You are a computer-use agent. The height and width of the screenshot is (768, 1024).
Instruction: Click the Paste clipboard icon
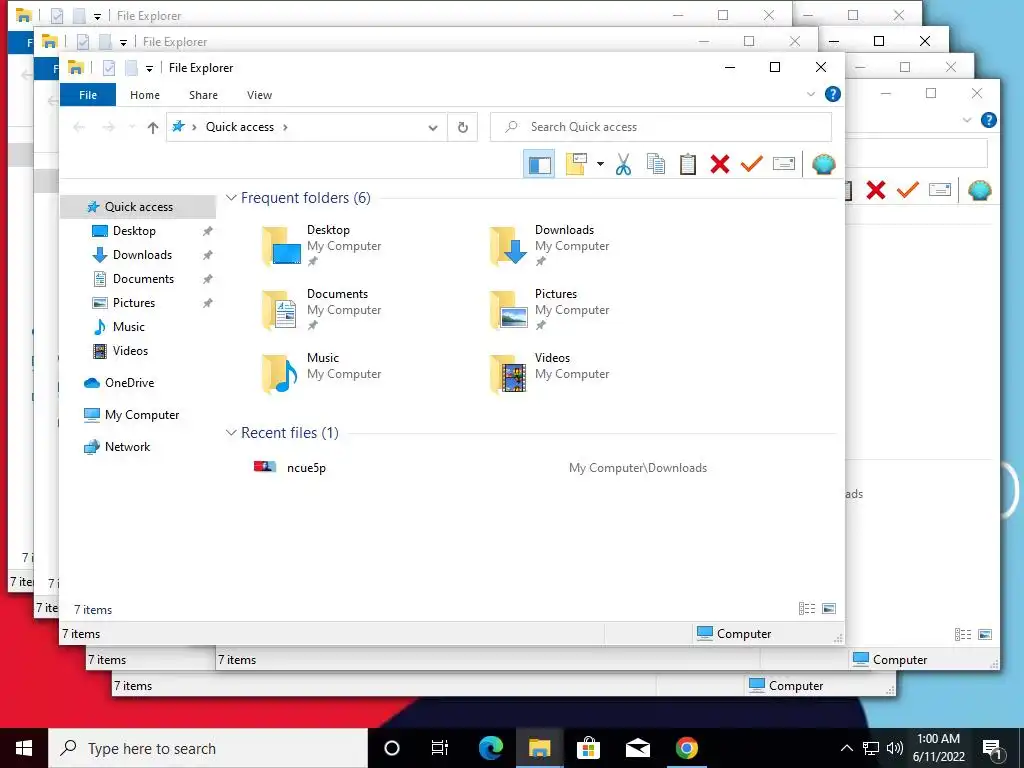click(688, 165)
